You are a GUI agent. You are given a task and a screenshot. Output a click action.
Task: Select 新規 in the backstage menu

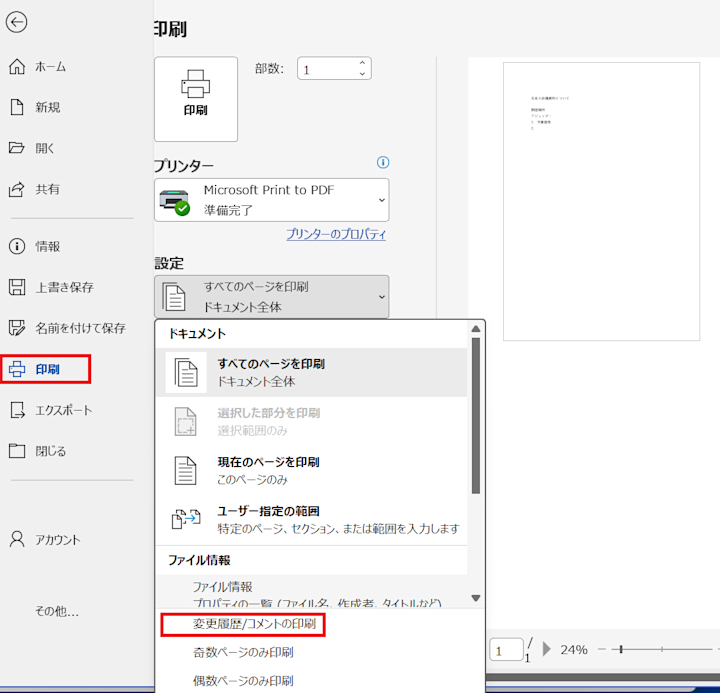(48, 107)
